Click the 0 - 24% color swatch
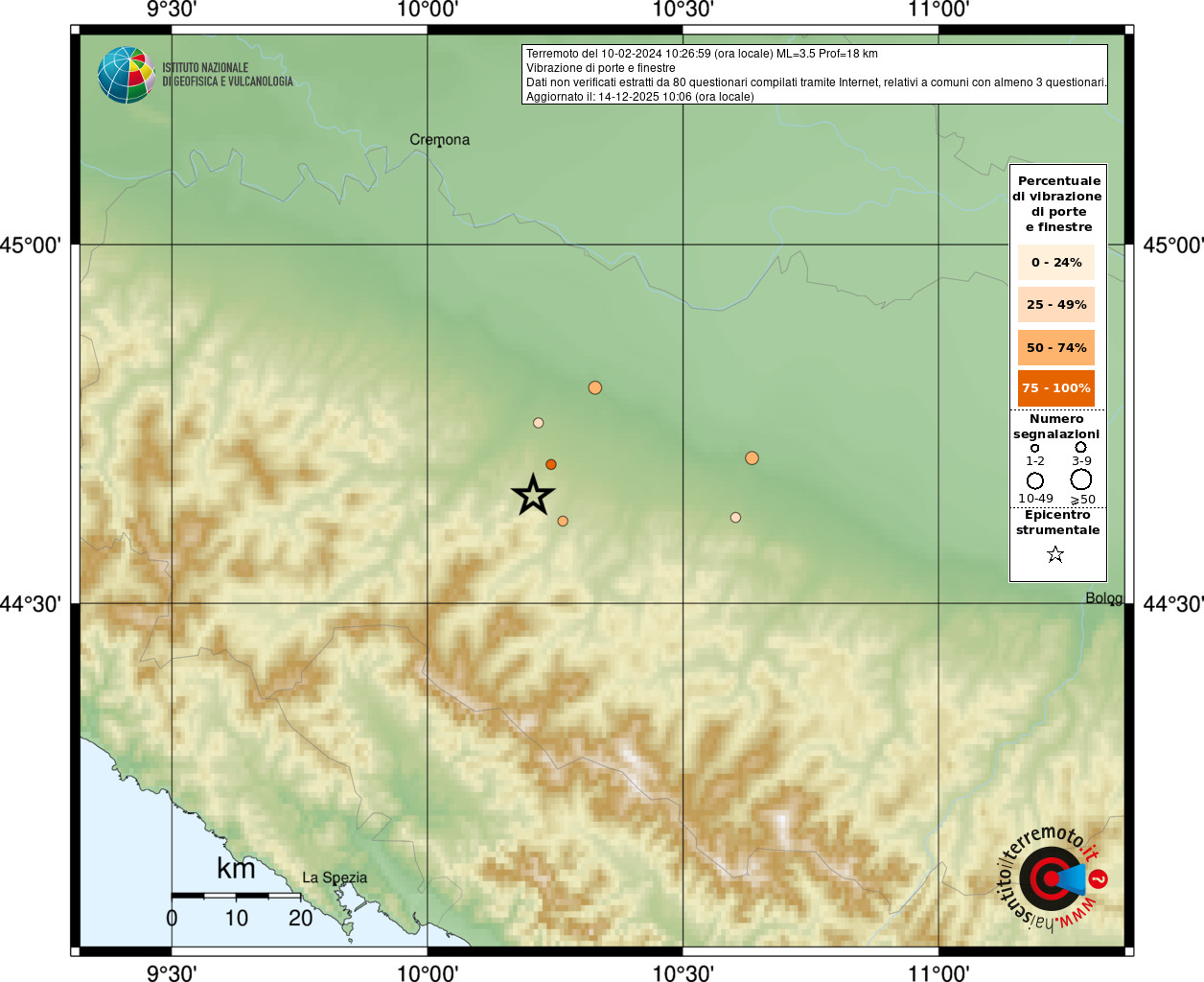The image size is (1204, 982). click(x=1056, y=262)
